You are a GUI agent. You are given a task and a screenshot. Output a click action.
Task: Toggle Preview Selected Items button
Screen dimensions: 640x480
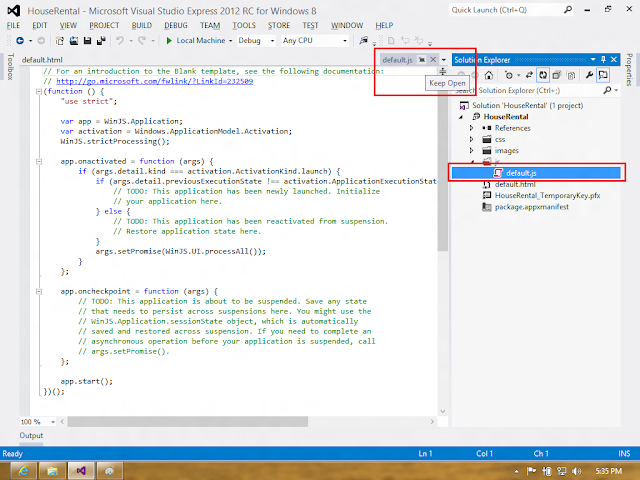tap(603, 75)
